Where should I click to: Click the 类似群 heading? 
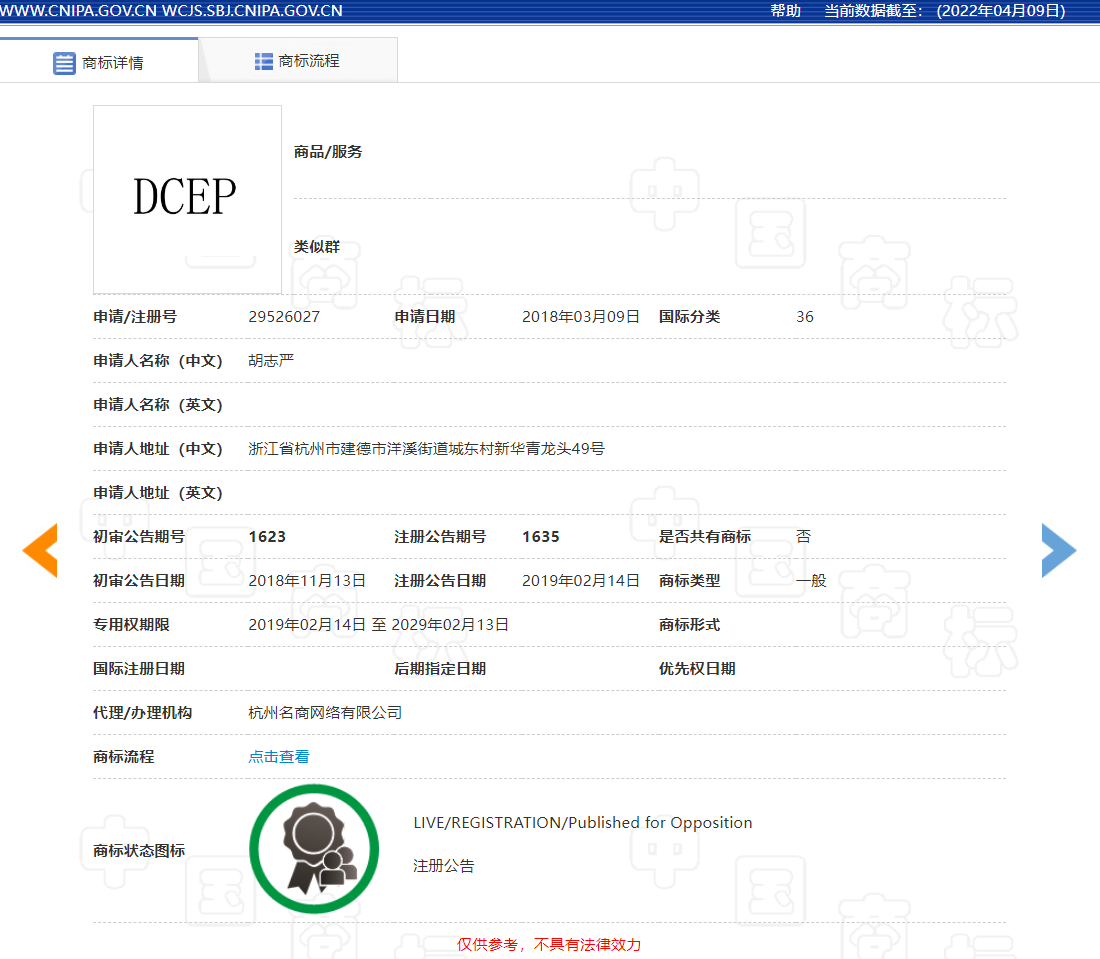tap(316, 247)
